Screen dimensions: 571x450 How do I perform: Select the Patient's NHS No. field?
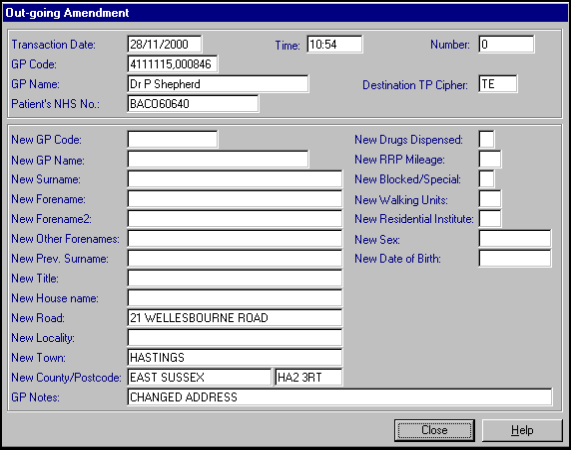pyautogui.click(x=193, y=104)
